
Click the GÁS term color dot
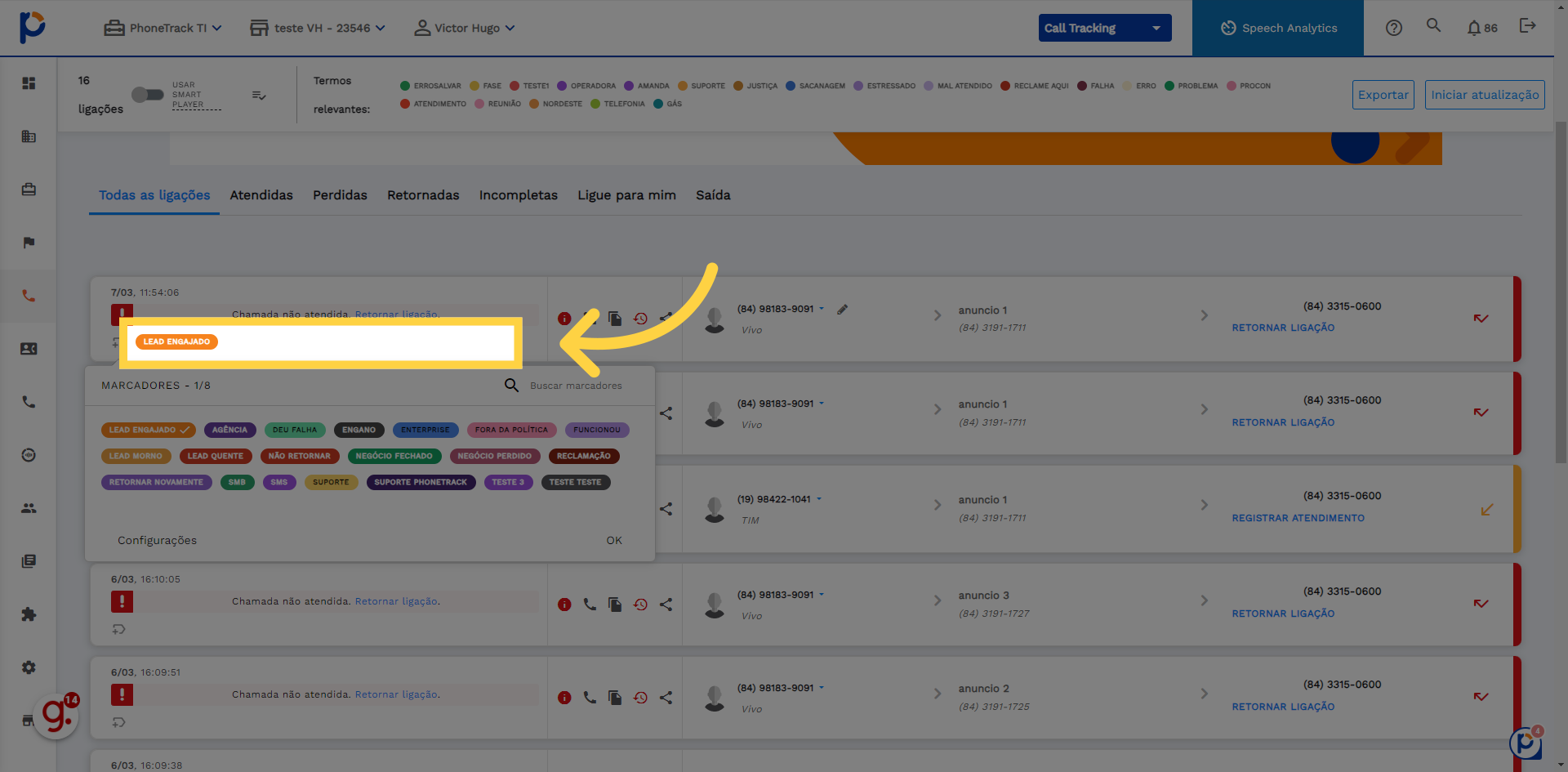pyautogui.click(x=658, y=104)
